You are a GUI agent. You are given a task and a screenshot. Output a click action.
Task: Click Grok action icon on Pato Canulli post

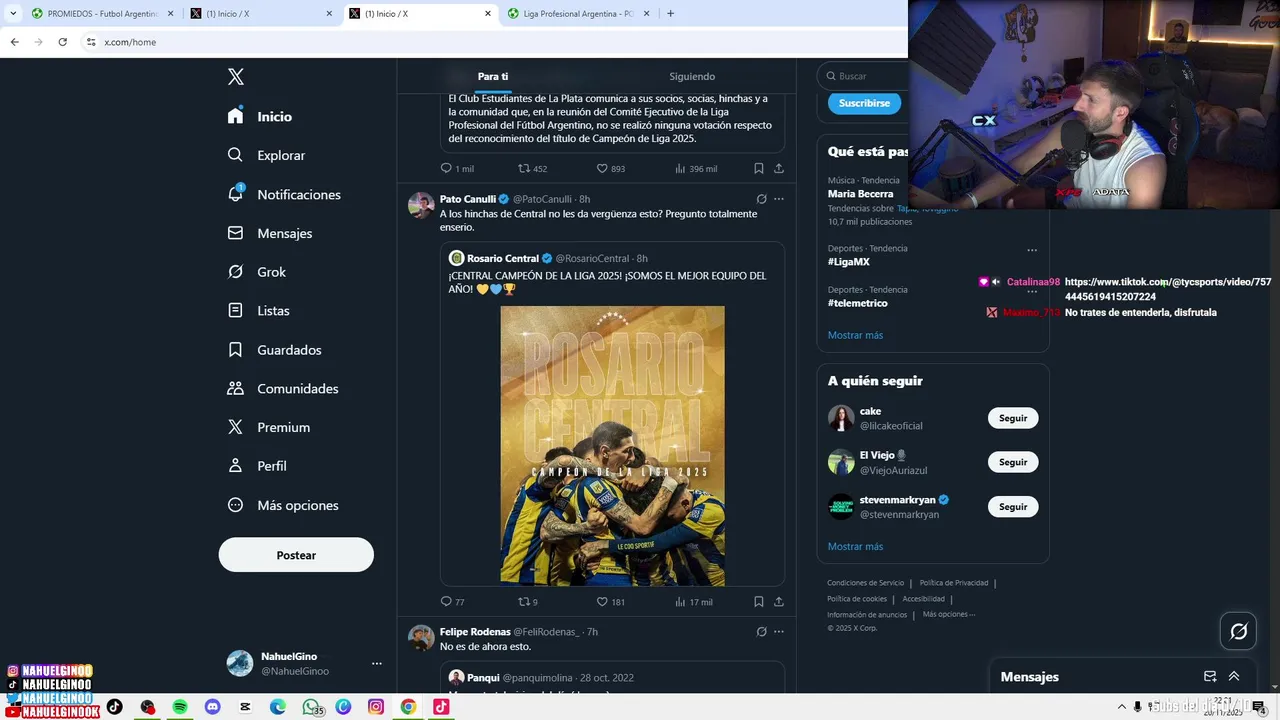(761, 199)
